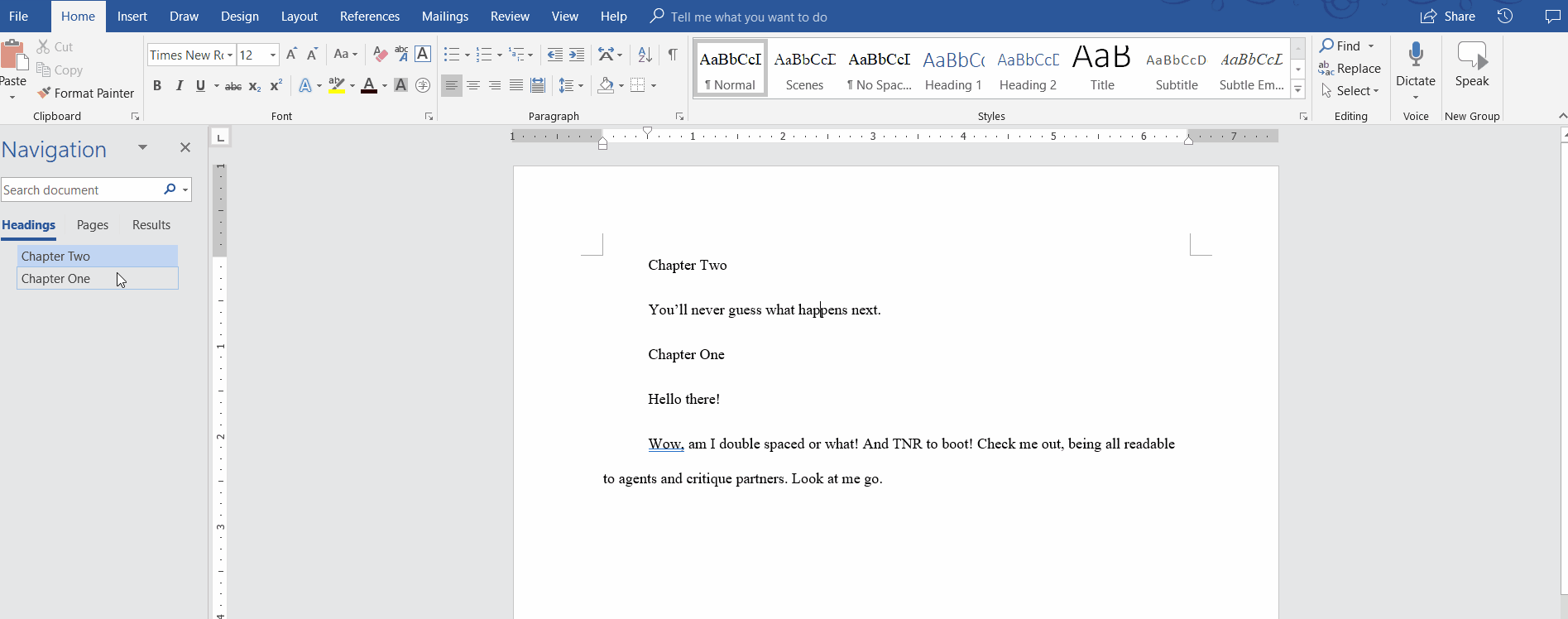Open the Multilevel list button
Viewport: 1568px width, 619px height.
point(517,55)
